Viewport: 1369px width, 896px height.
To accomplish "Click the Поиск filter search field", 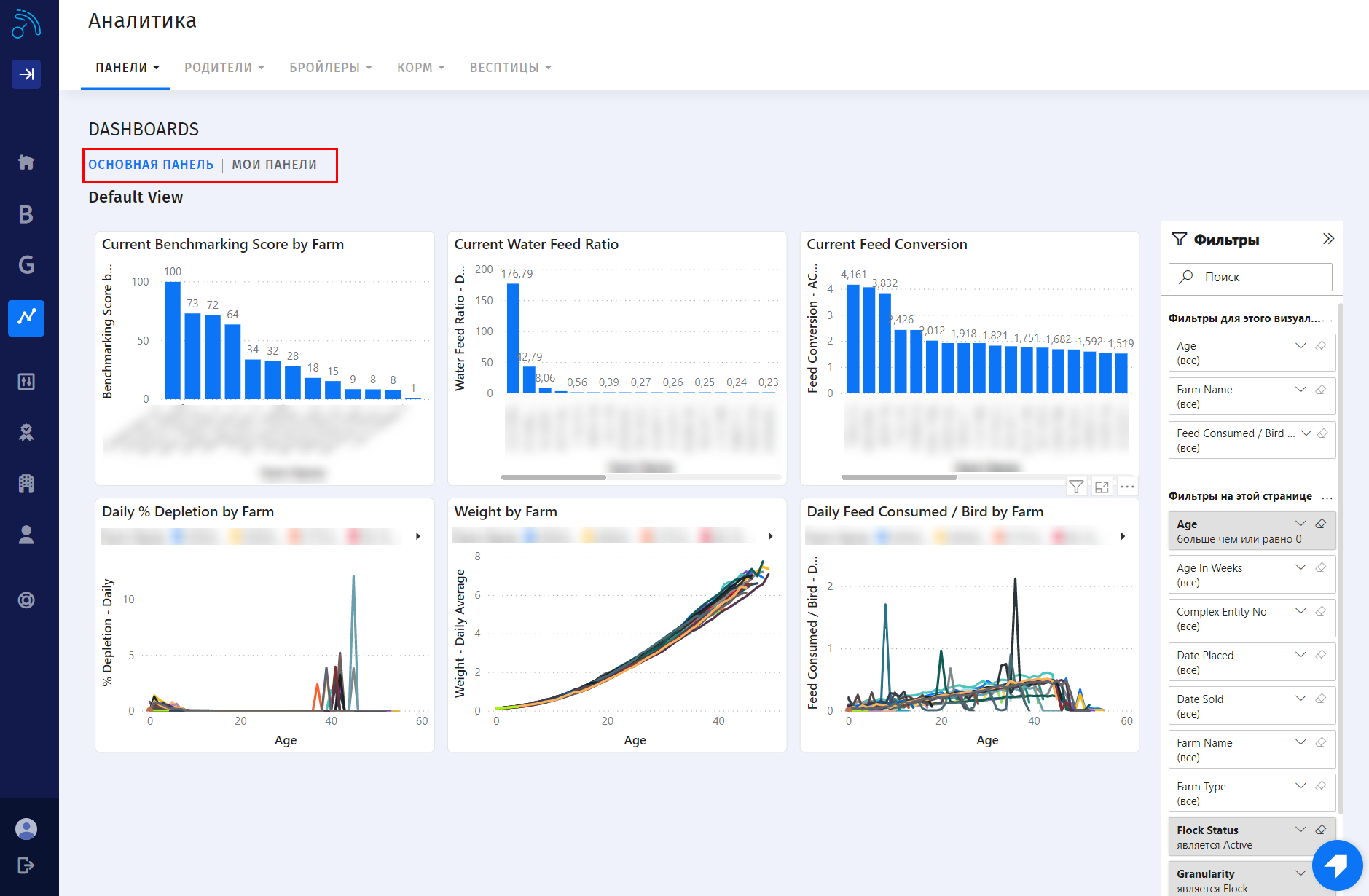I will coord(1250,277).
